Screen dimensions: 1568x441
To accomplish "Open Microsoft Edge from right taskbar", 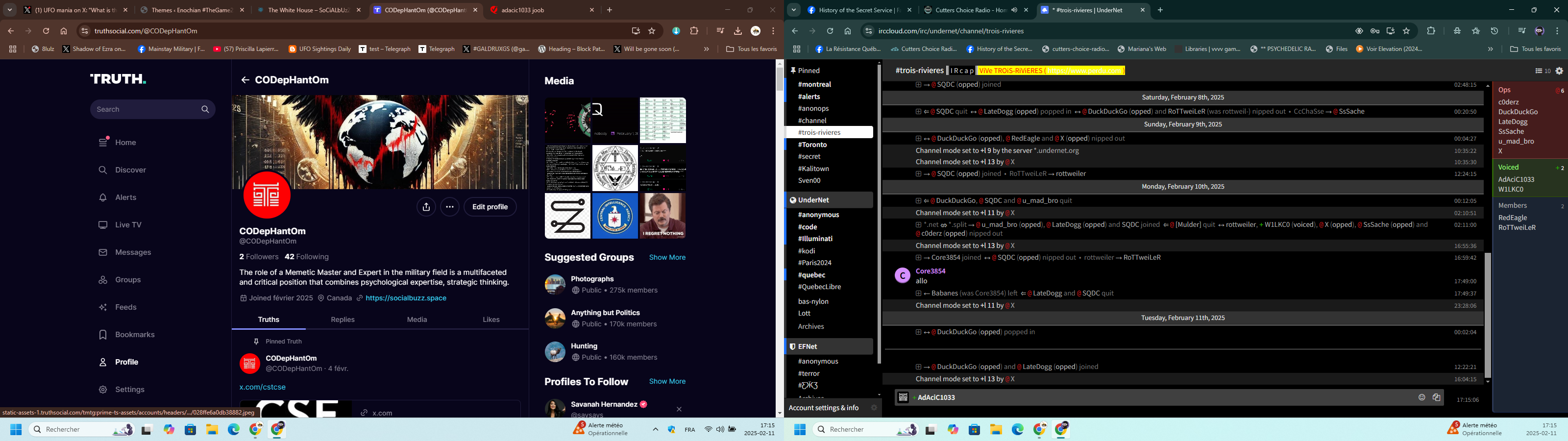I will [x=1018, y=430].
